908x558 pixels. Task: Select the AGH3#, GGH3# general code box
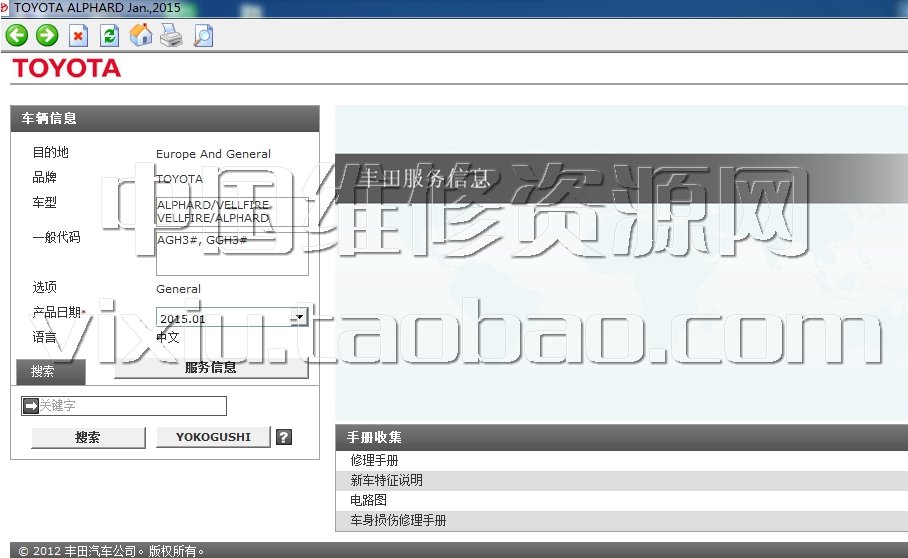coord(232,254)
